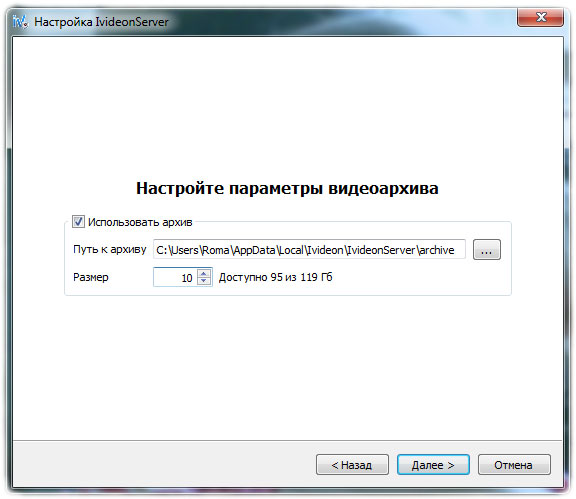Uncheck the Использовать архив checkbox
The image size is (576, 499).
(78, 222)
